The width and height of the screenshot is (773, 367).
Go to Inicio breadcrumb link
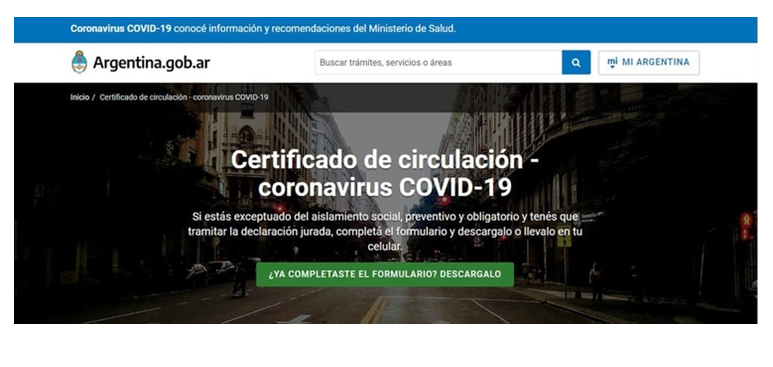(x=79, y=97)
